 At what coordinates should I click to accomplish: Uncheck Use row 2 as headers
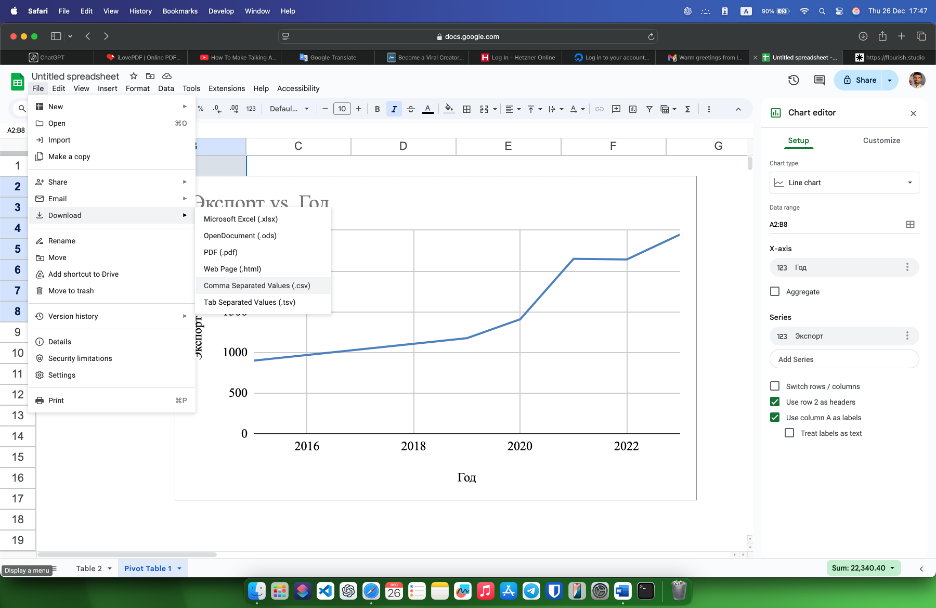(775, 402)
